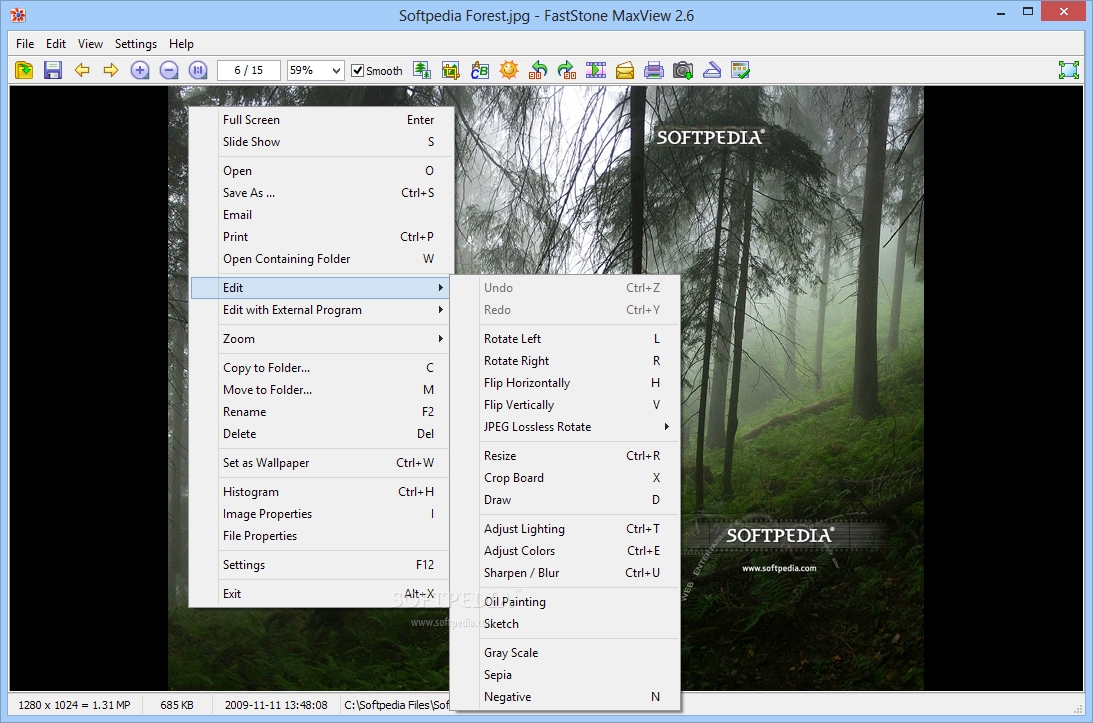1093x723 pixels.
Task: Click the zoom out minus icon
Action: pyautogui.click(x=169, y=70)
